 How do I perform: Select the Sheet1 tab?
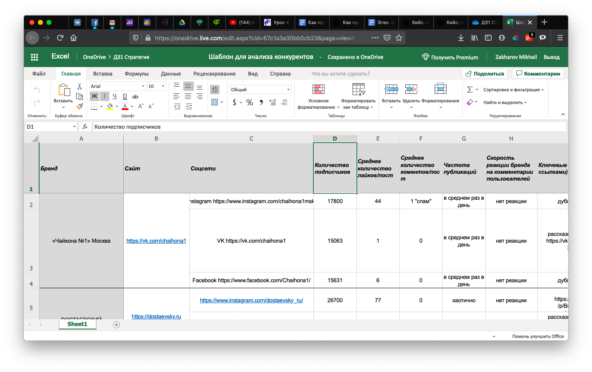pyautogui.click(x=77, y=324)
